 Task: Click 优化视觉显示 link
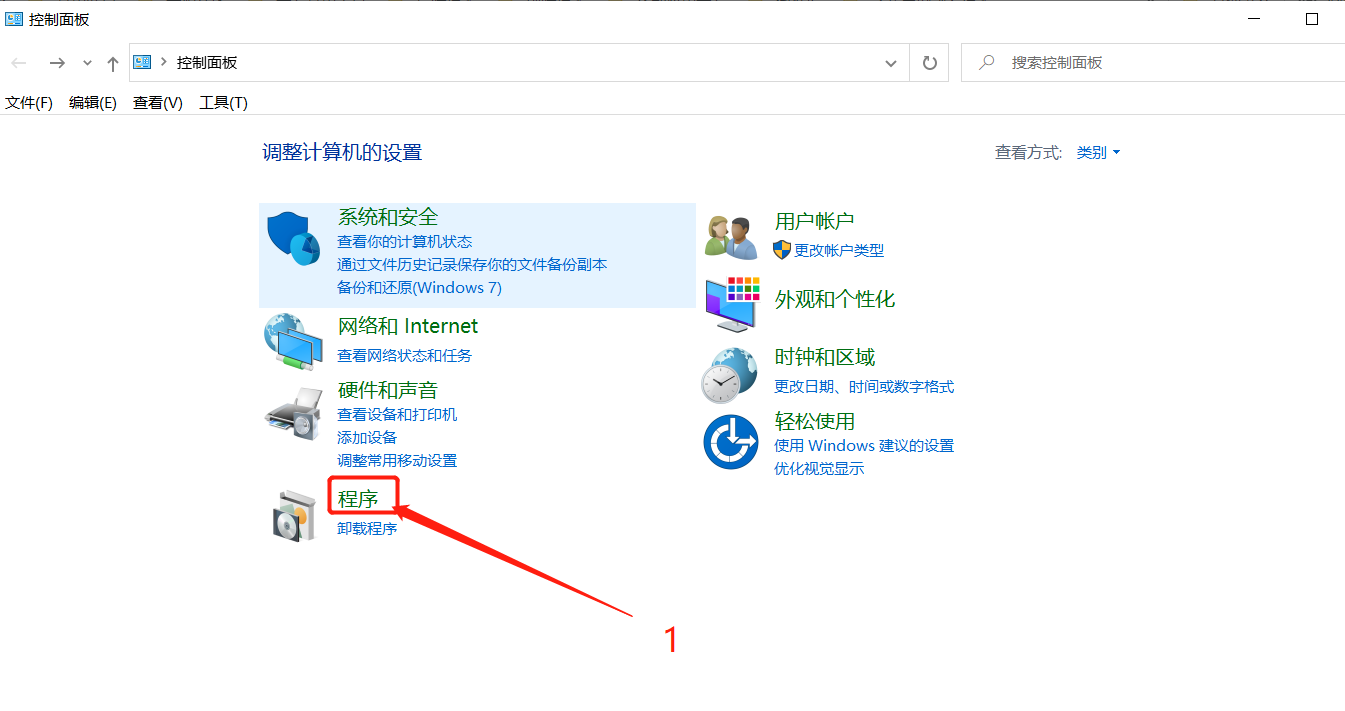tap(819, 468)
